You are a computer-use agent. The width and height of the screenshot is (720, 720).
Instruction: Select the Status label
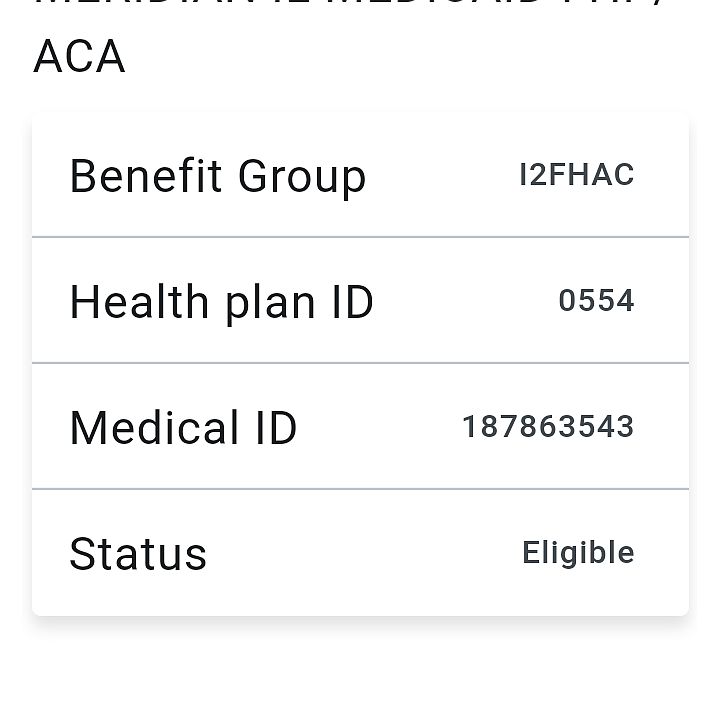pyautogui.click(x=138, y=554)
